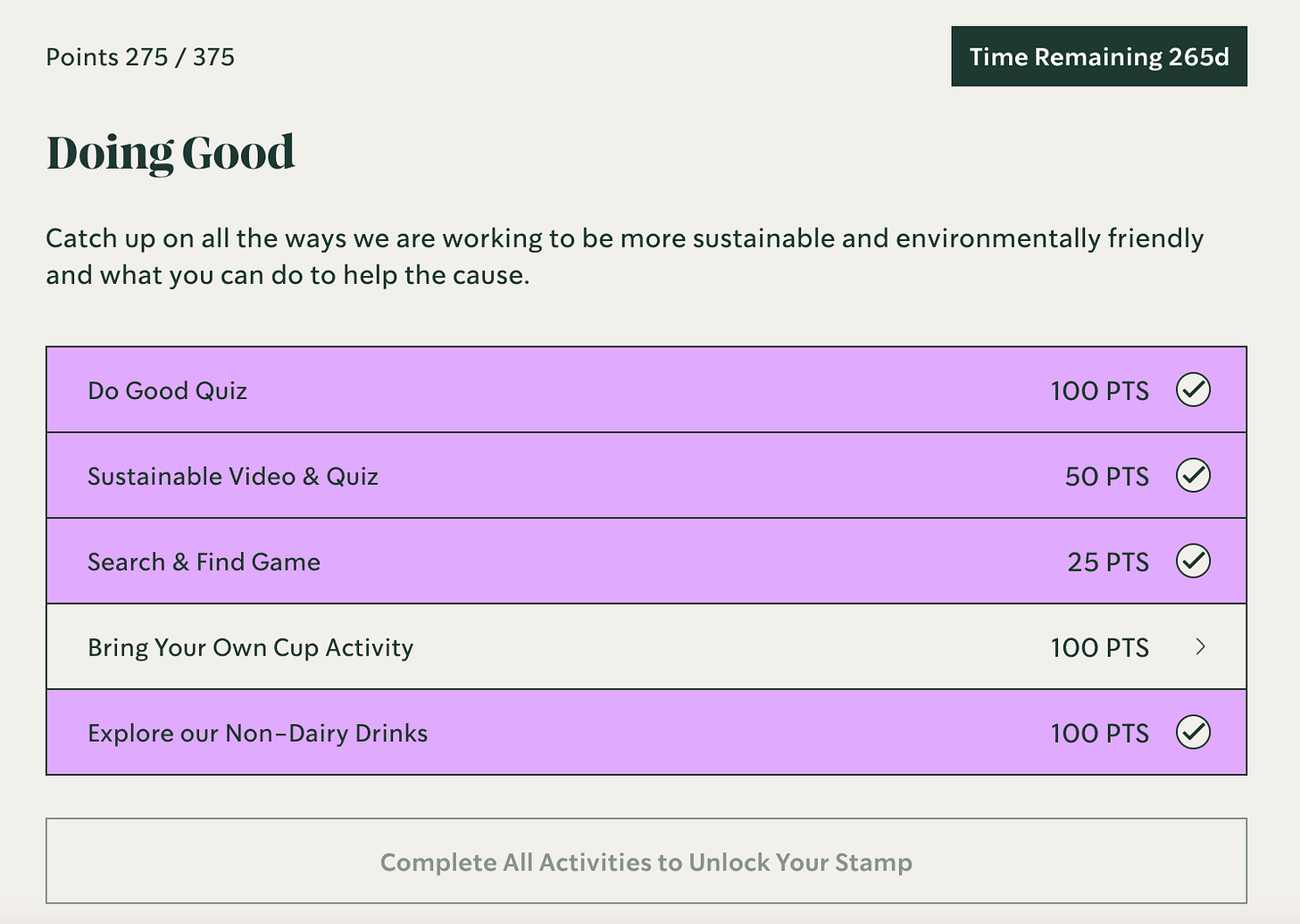
Task: Click the 100 PTS value for Do Good Quiz
Action: tap(1100, 391)
